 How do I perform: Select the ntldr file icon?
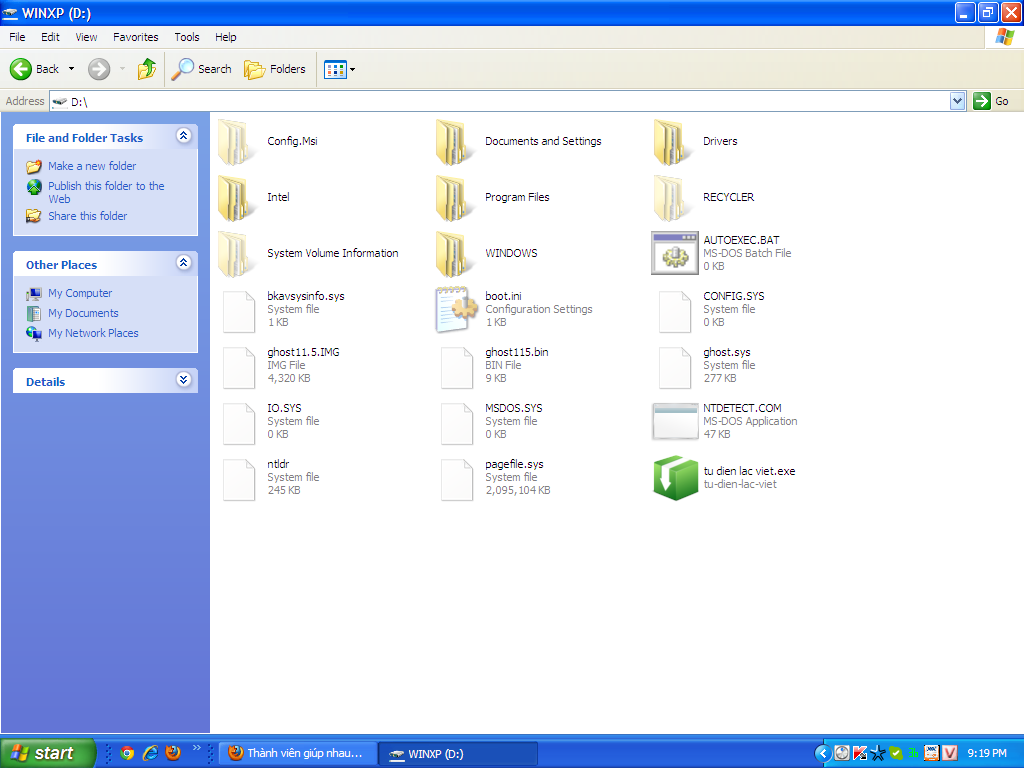238,481
